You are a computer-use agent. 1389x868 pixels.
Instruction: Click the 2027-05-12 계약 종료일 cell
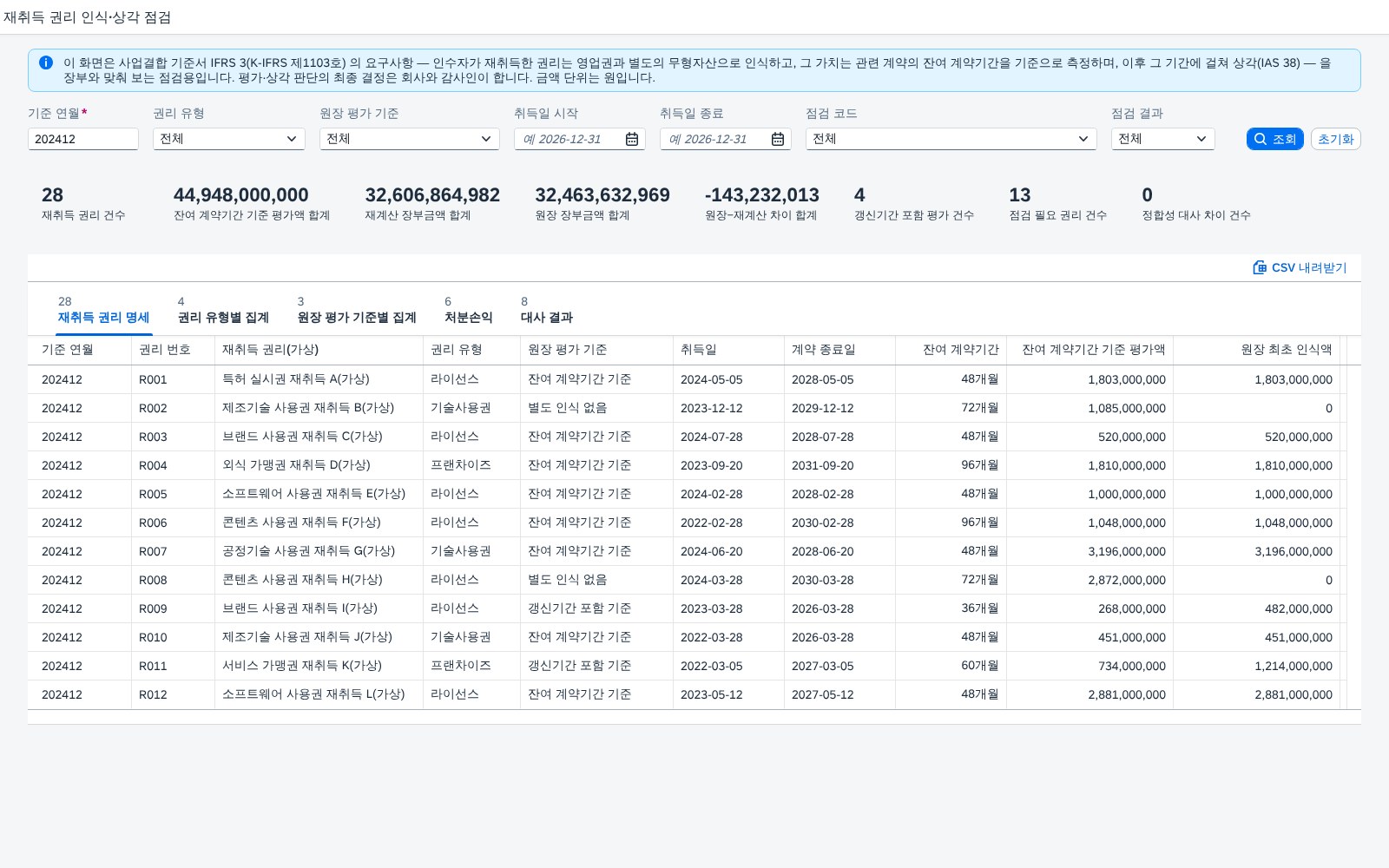pos(839,694)
